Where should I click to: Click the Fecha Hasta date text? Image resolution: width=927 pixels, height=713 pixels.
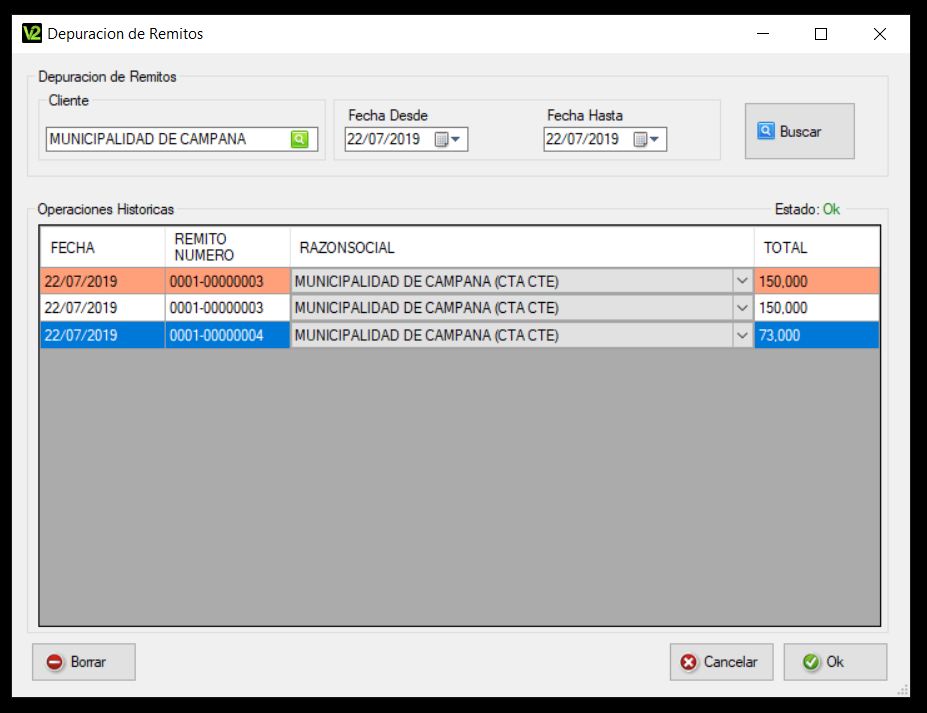click(x=582, y=139)
